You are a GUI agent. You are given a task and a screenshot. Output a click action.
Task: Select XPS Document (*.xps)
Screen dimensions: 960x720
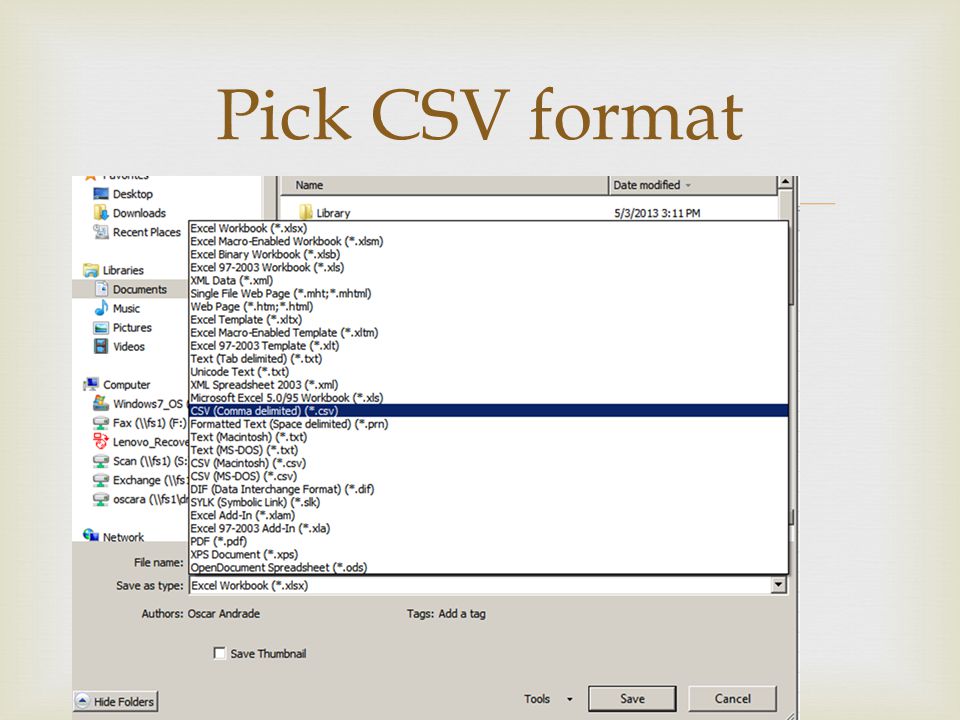(x=488, y=555)
